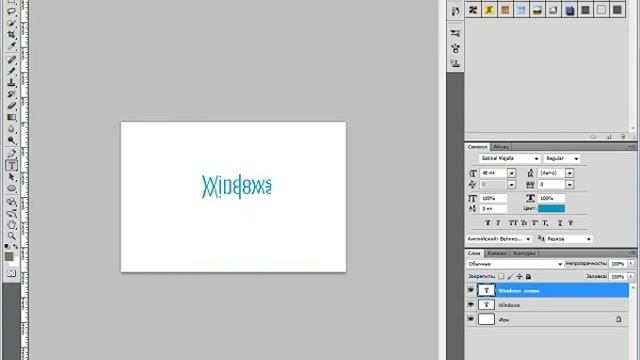
Task: Toggle lock image pixels brush icon
Action: tap(510, 276)
